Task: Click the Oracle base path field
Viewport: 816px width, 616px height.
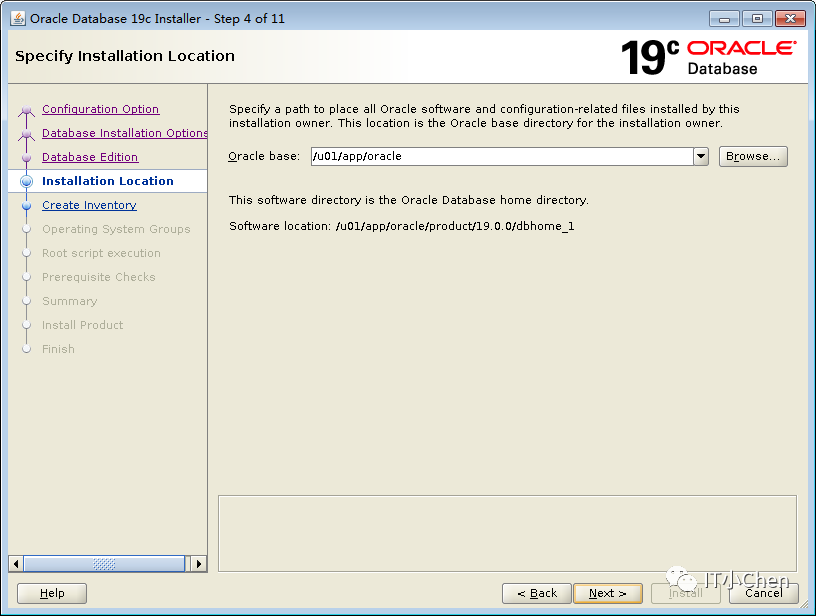Action: point(502,156)
